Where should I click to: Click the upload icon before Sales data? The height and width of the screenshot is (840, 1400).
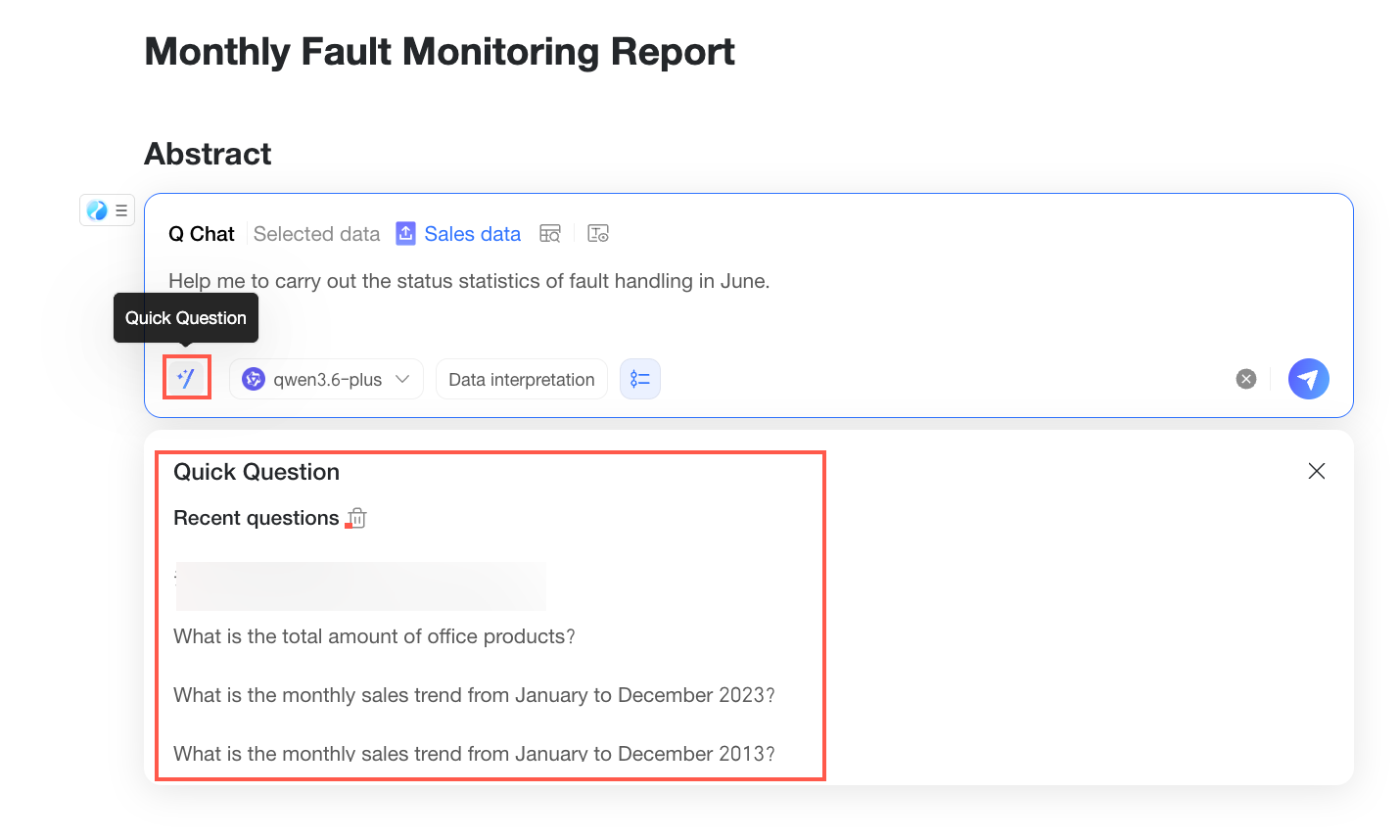pos(405,234)
